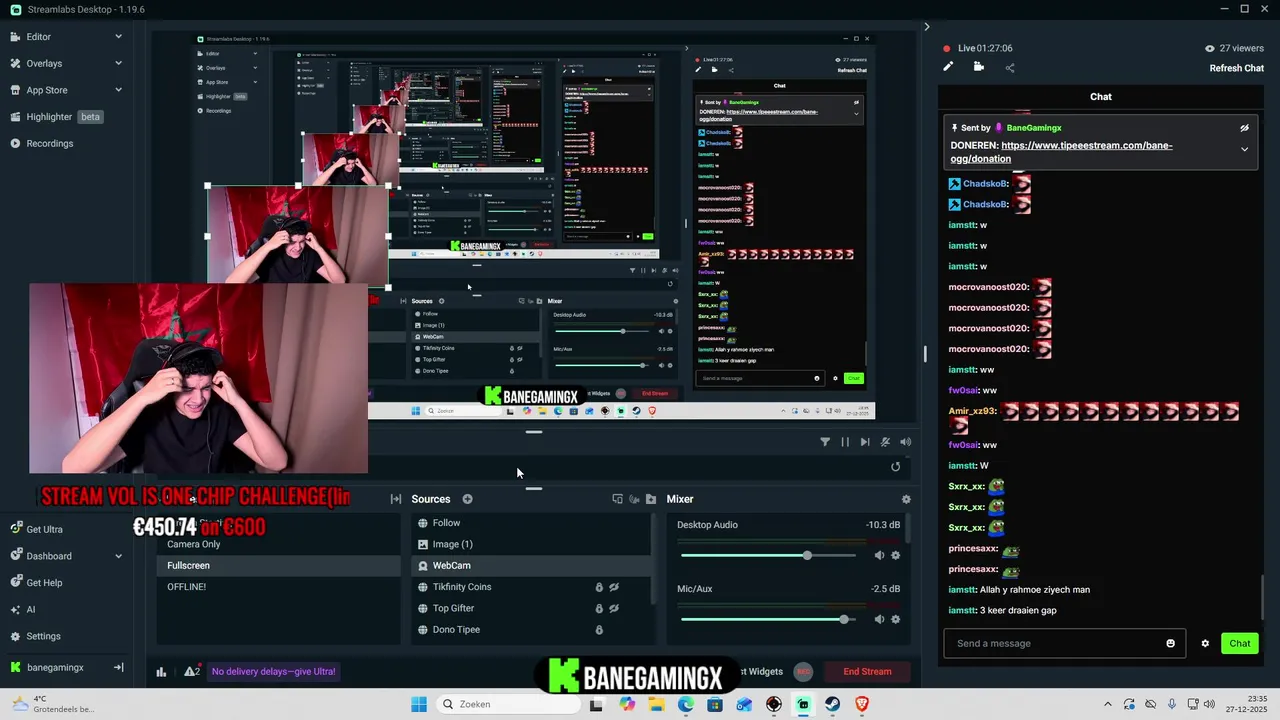Viewport: 1280px width, 720px height.
Task: Click End Stream button
Action: pos(867,672)
